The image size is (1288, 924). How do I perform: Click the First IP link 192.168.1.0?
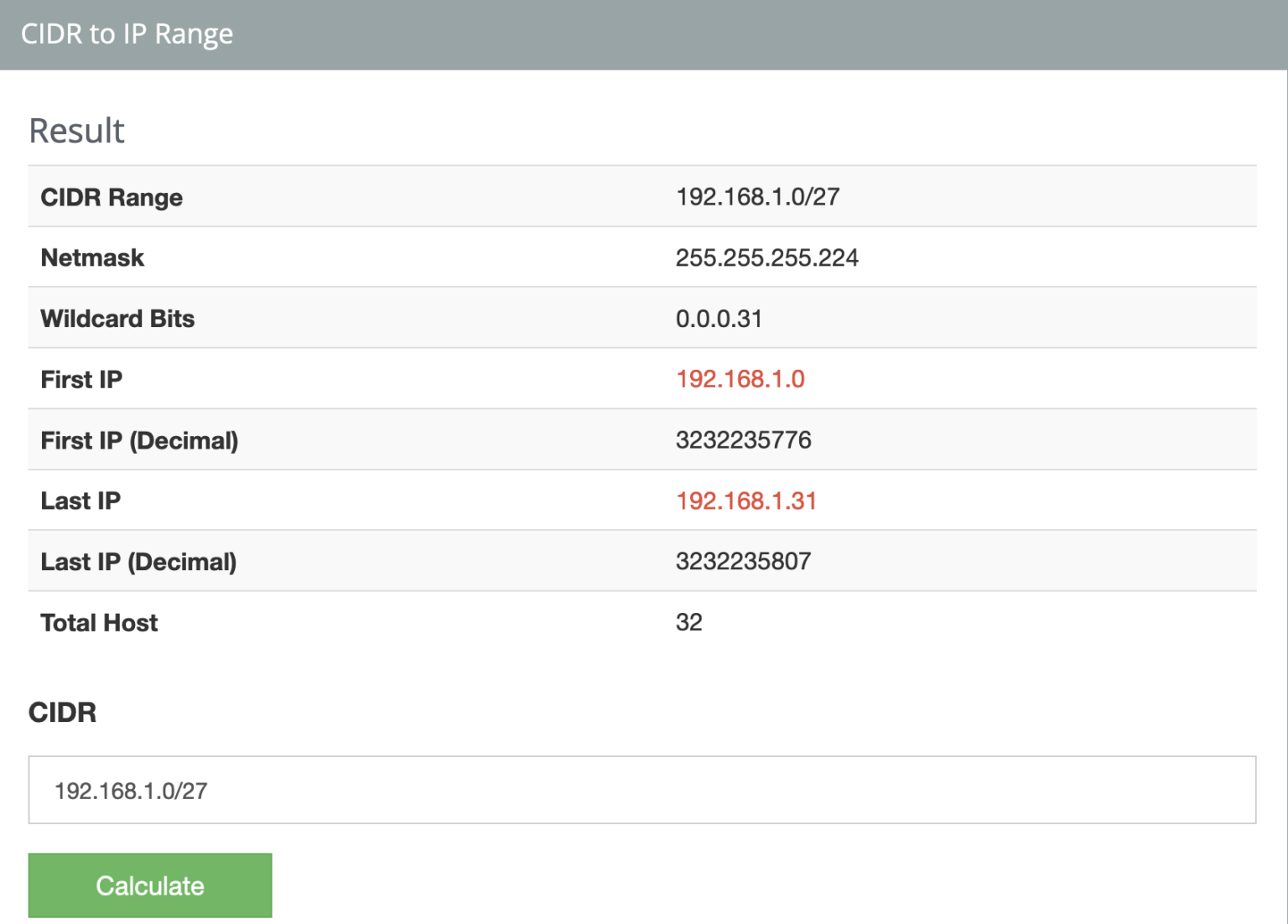click(741, 379)
